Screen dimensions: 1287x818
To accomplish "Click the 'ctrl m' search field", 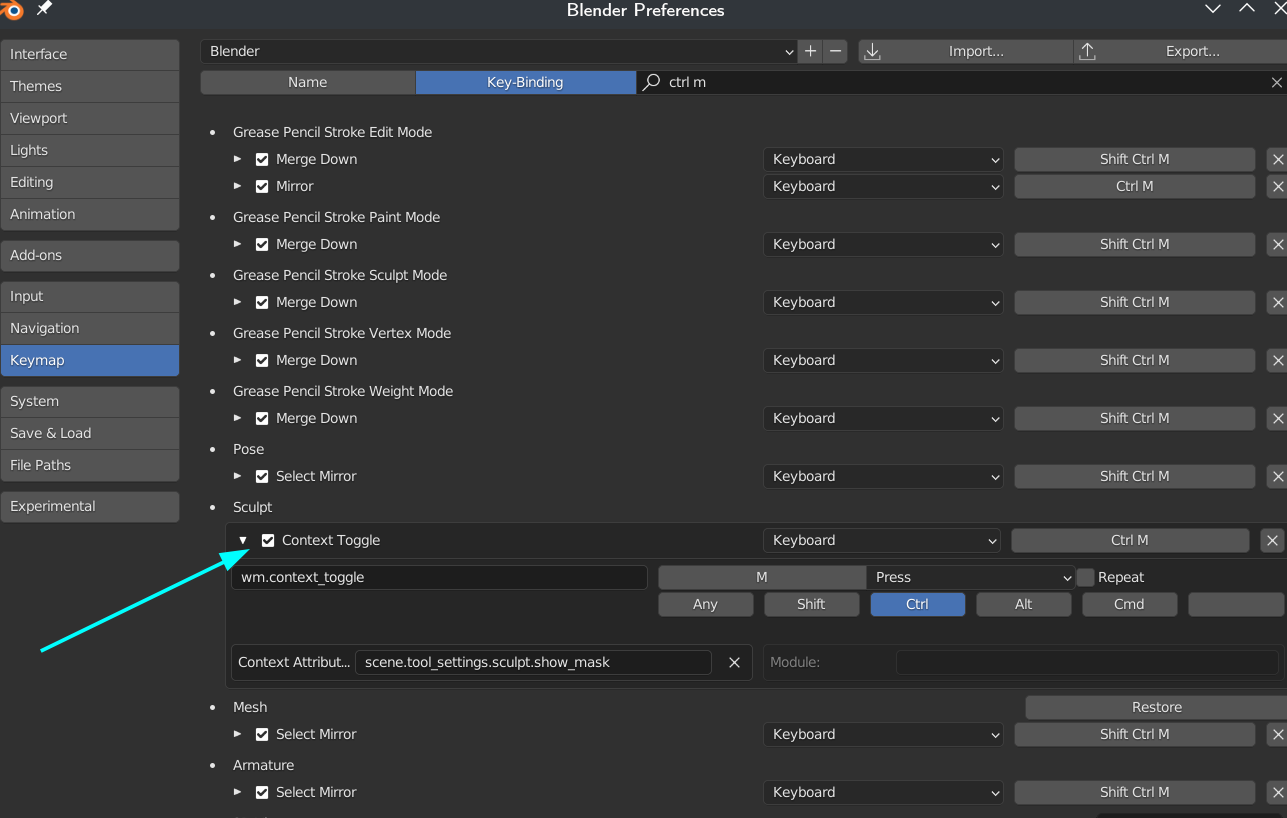I will tap(960, 82).
